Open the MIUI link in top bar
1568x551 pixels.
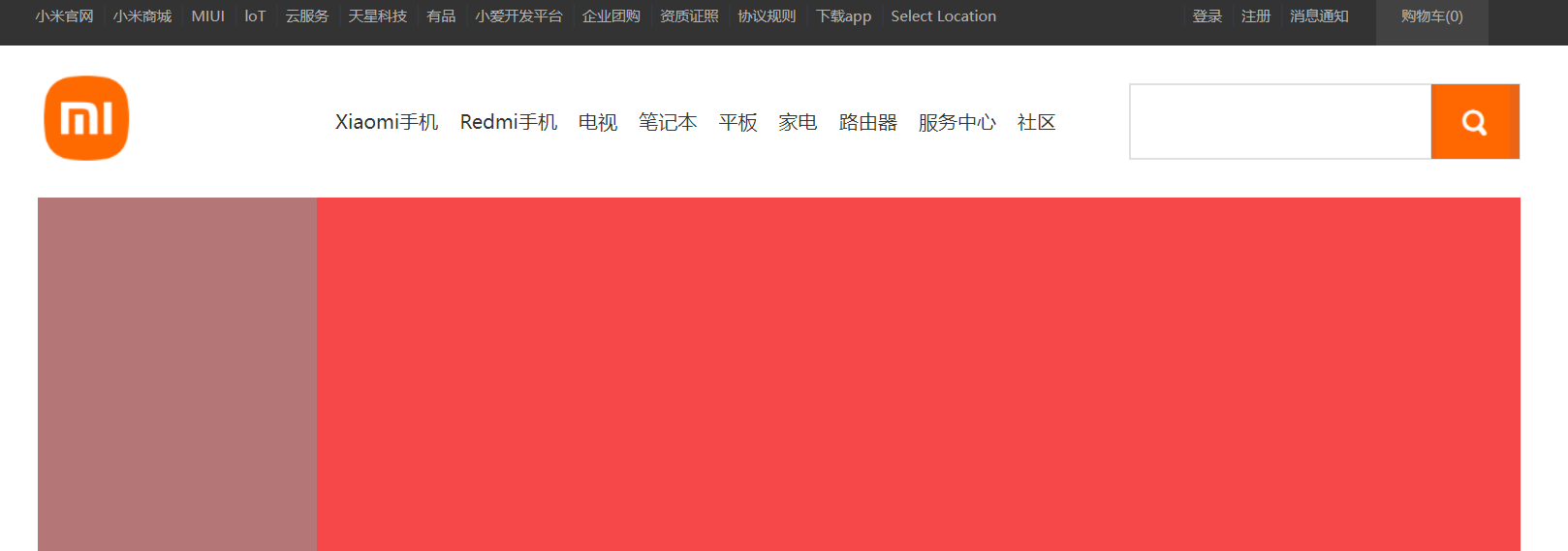(207, 16)
